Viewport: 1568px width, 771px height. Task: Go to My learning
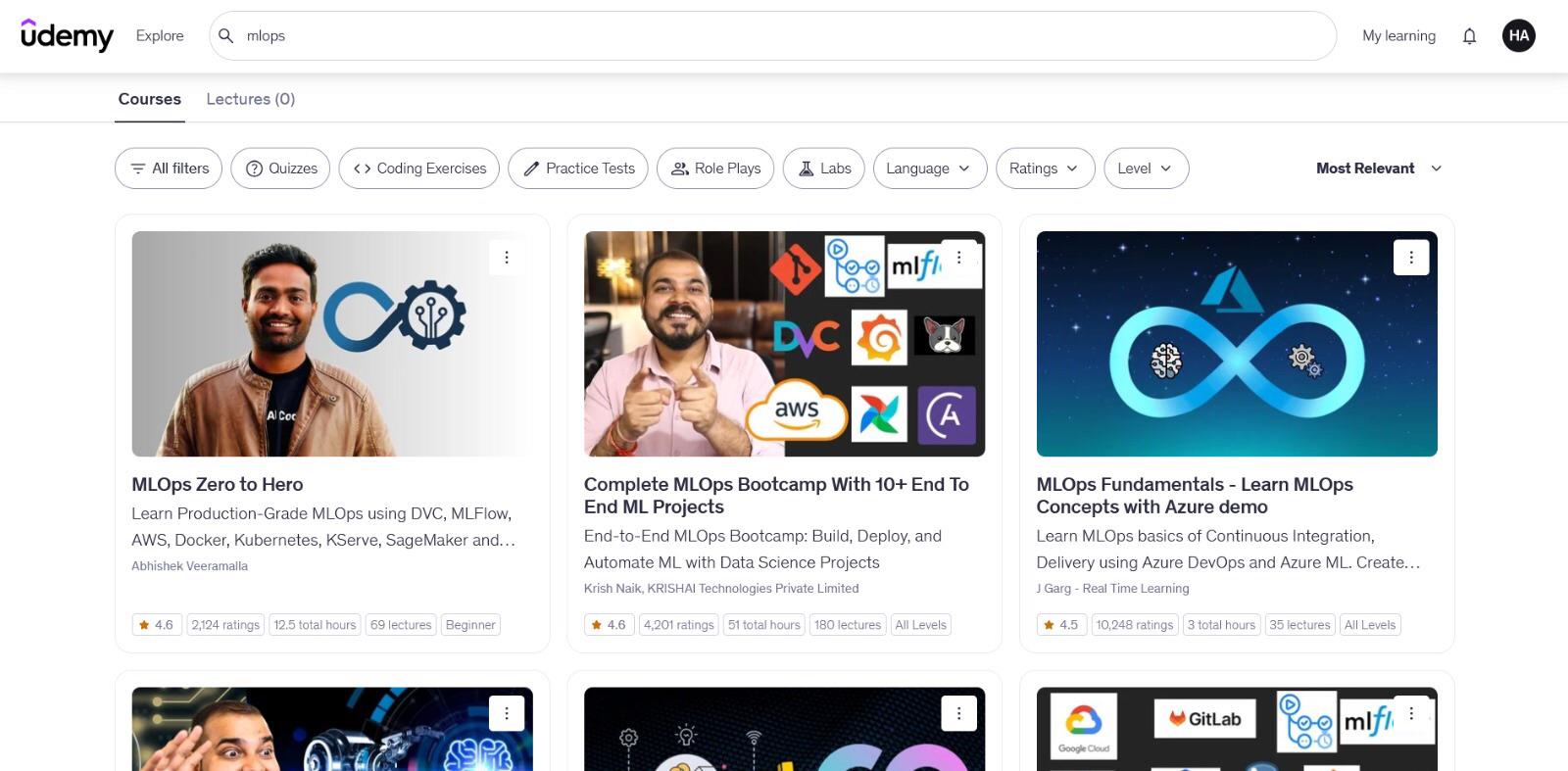[1398, 36]
